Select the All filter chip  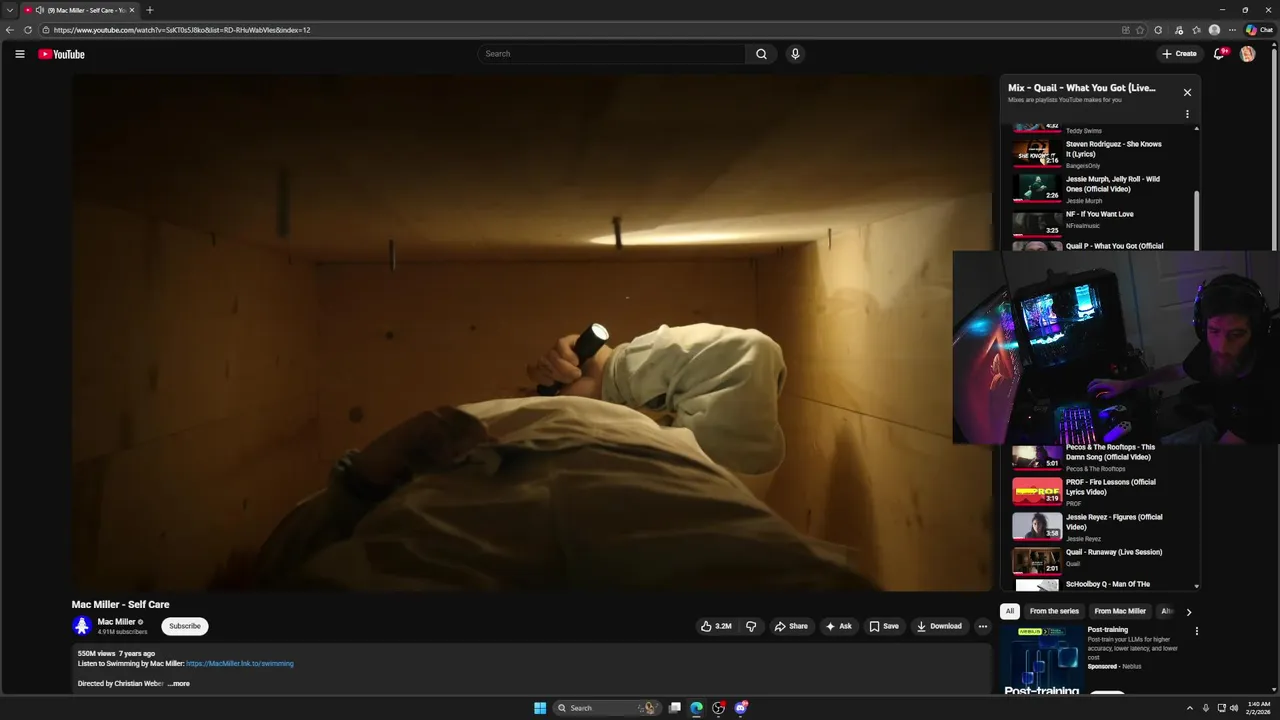click(x=1010, y=611)
